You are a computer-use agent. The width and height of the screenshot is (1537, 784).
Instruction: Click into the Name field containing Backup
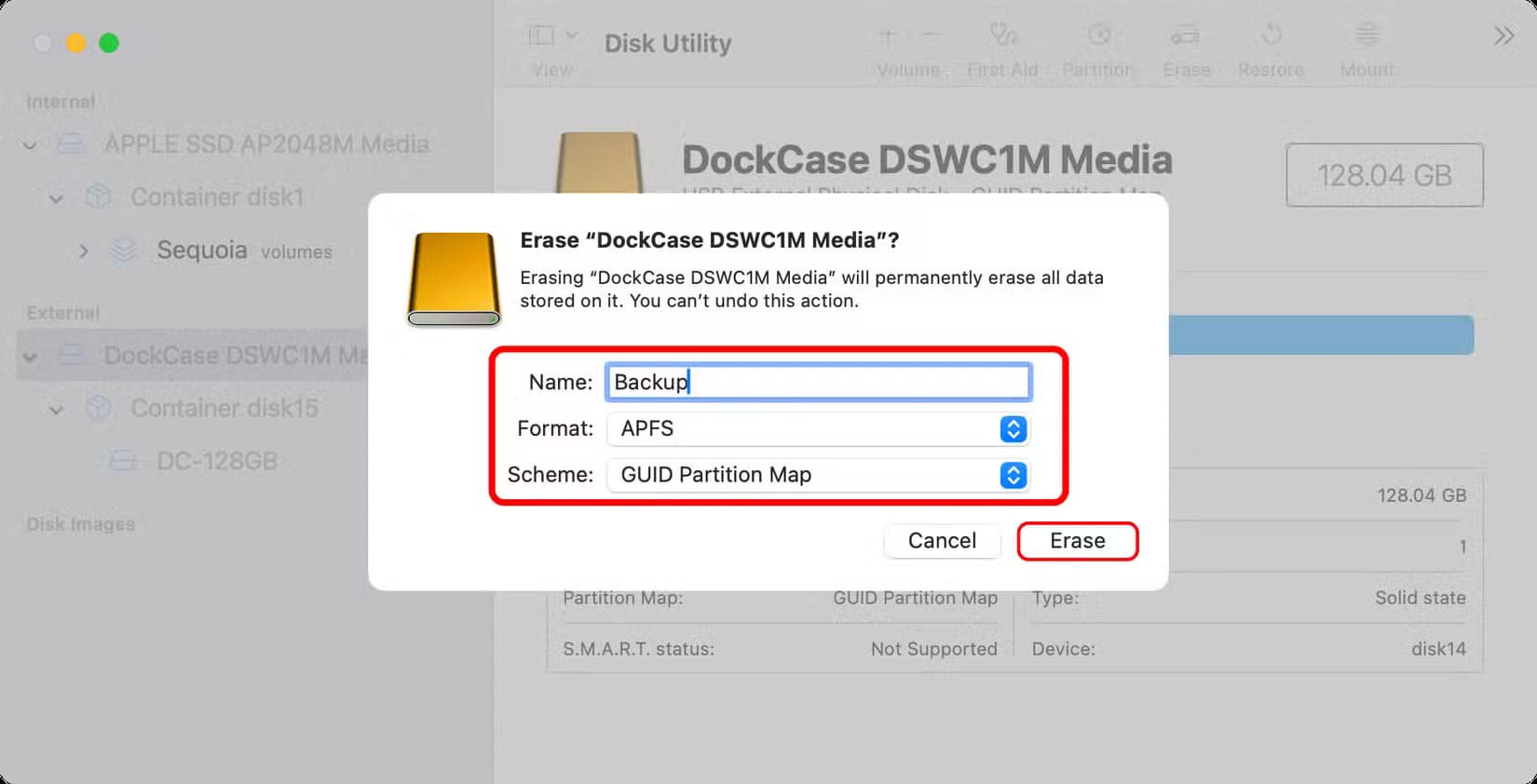coord(818,382)
